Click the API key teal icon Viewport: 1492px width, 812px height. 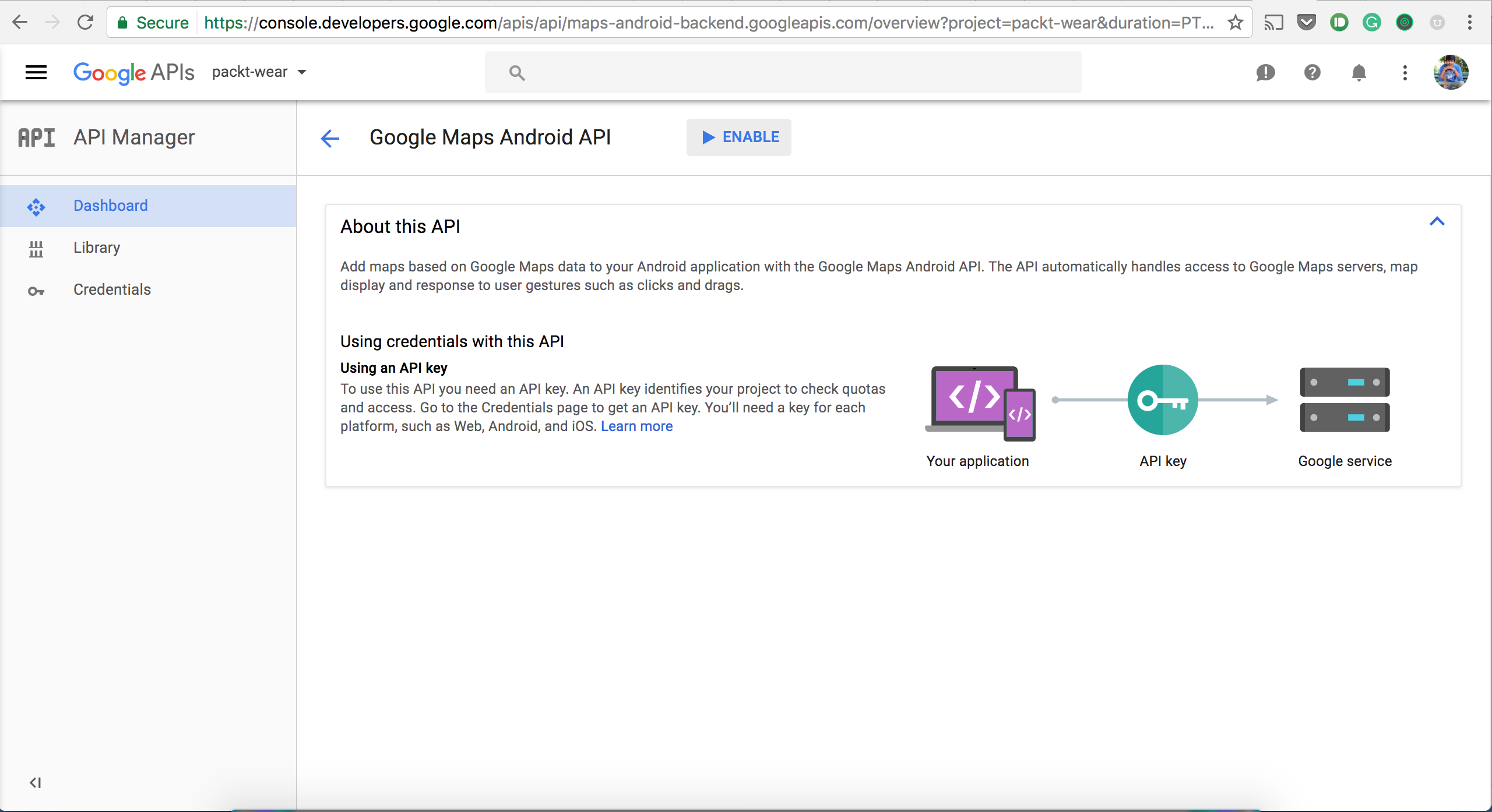click(x=1163, y=400)
